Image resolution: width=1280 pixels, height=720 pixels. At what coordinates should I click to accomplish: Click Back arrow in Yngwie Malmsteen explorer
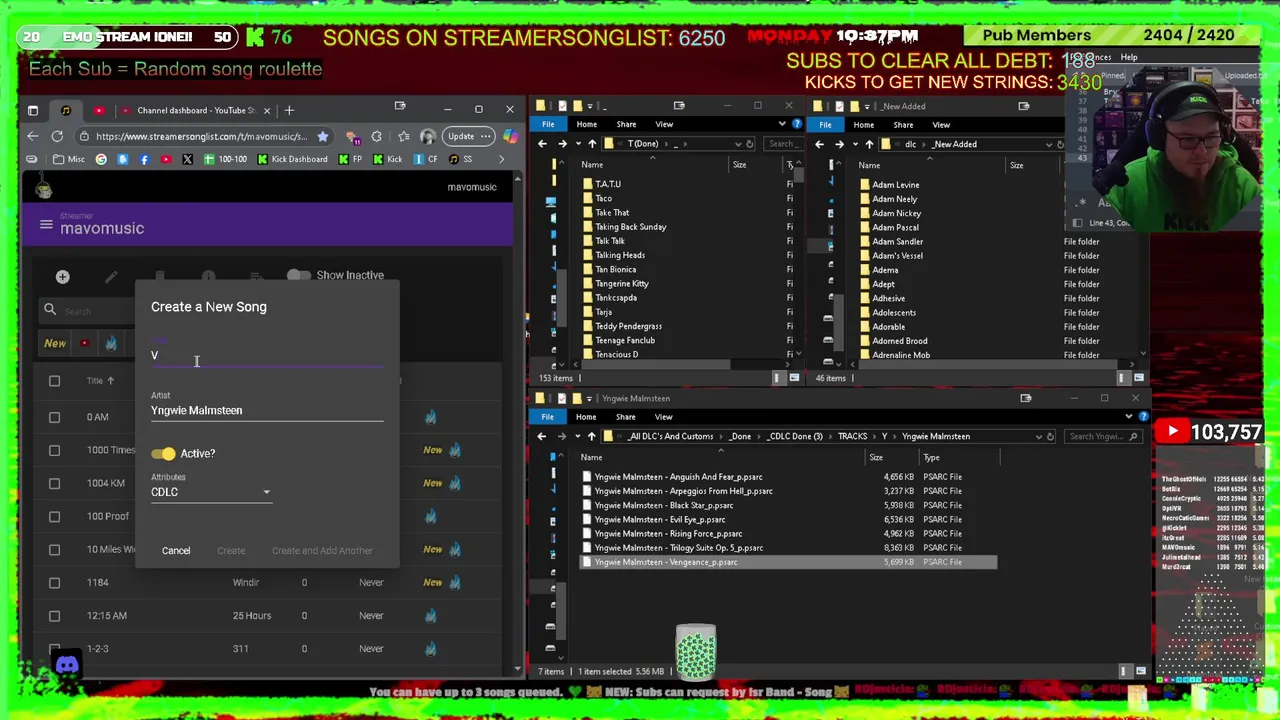point(542,436)
